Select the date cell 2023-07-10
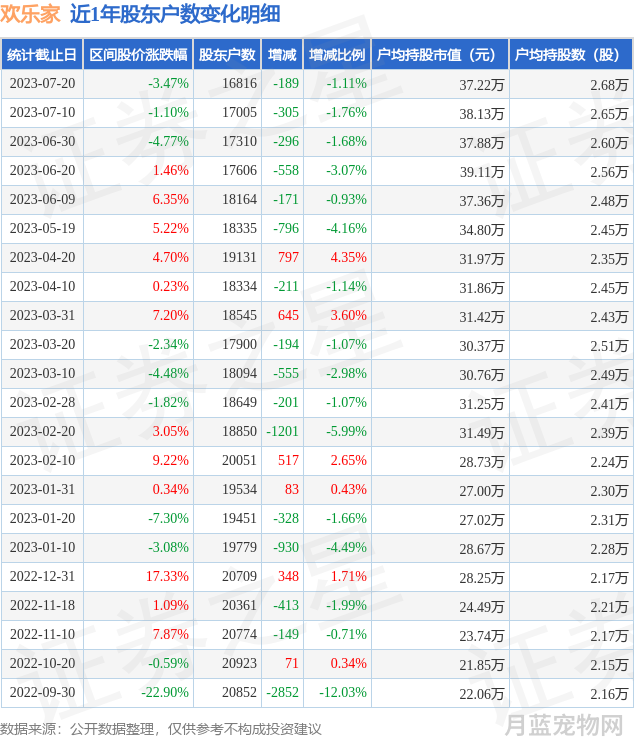This screenshot has width=634, height=738. (42, 112)
